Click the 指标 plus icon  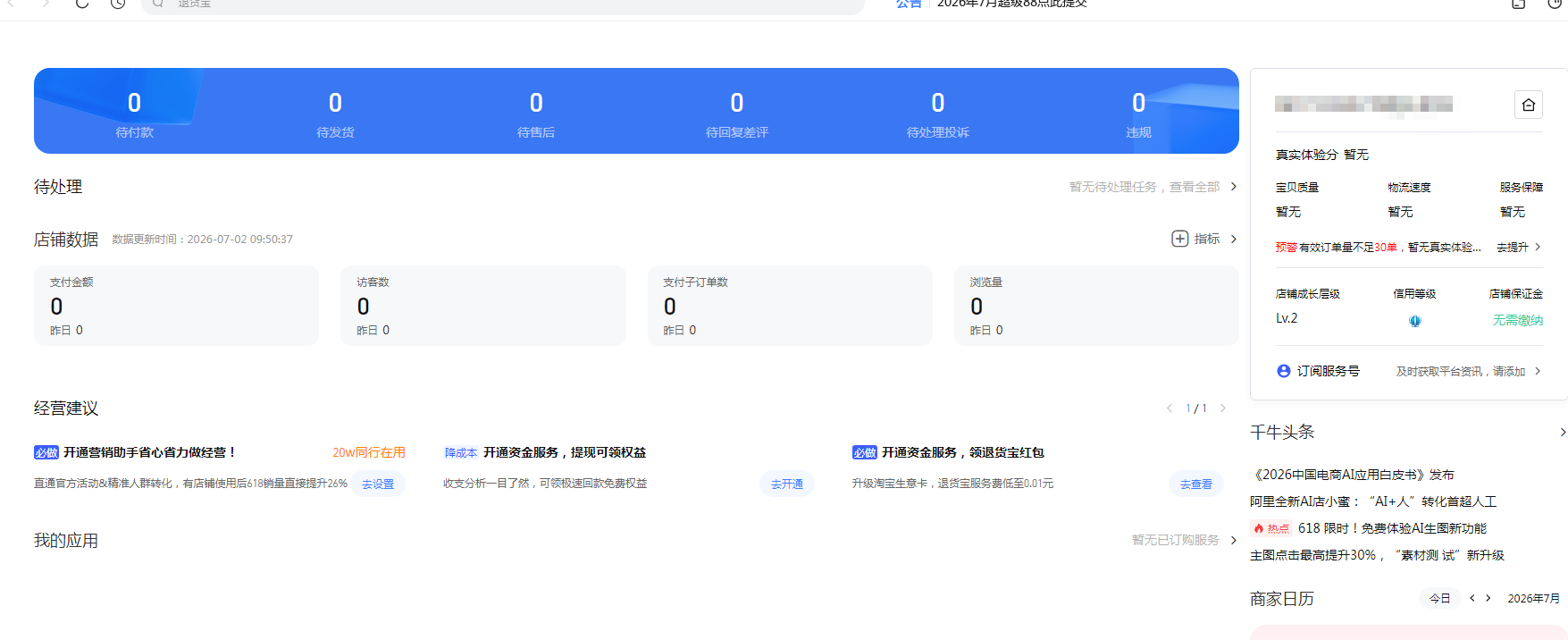[x=1179, y=239]
